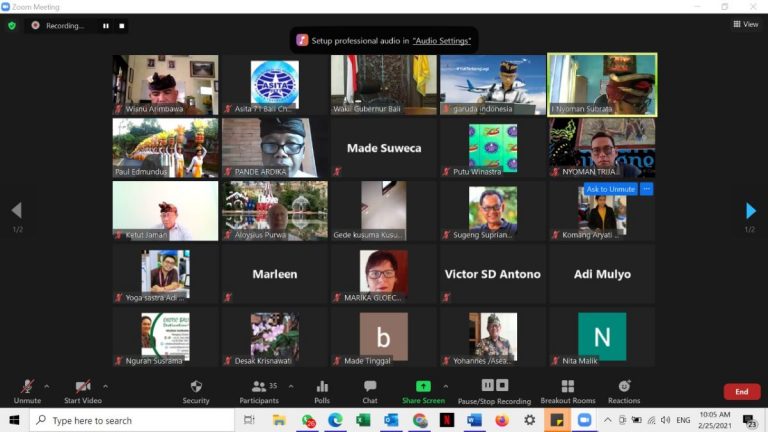Click the red End button
Viewport: 768px width, 432px height.
tap(742, 391)
